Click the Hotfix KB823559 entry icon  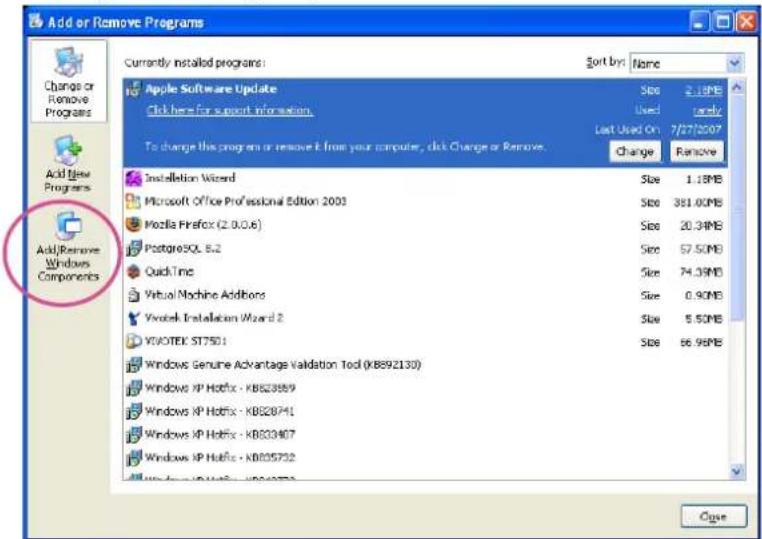(x=133, y=388)
